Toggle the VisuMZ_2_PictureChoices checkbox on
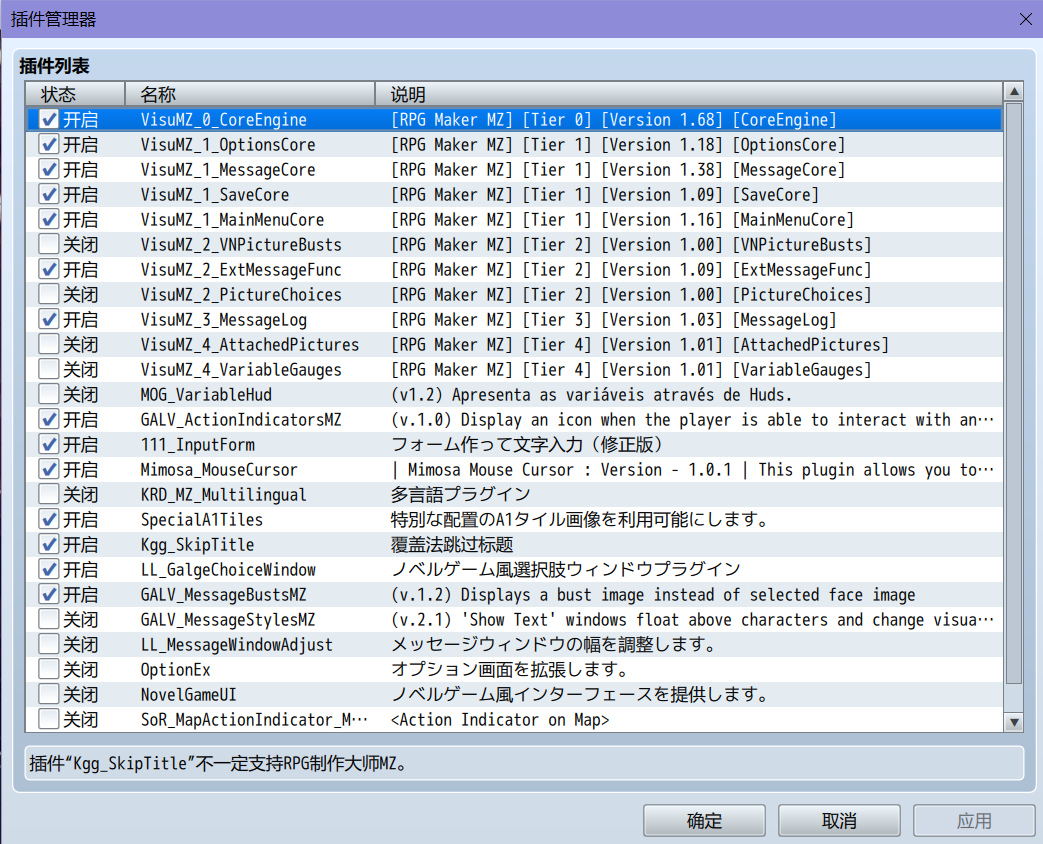Image resolution: width=1043 pixels, height=844 pixels. (x=49, y=295)
